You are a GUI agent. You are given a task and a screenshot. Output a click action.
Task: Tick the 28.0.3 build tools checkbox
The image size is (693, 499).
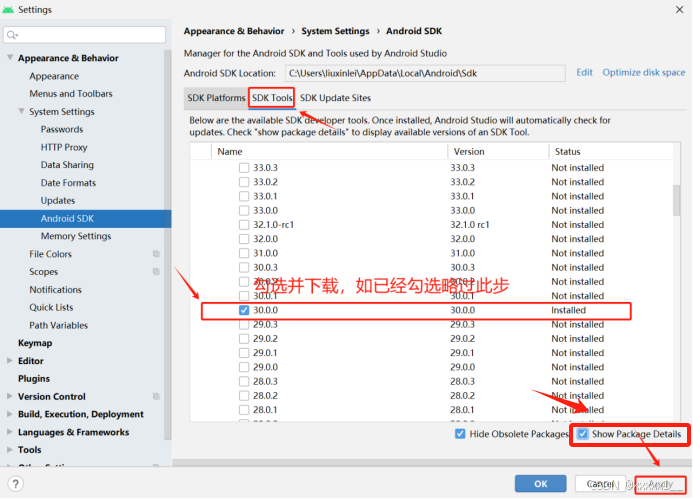click(x=244, y=381)
